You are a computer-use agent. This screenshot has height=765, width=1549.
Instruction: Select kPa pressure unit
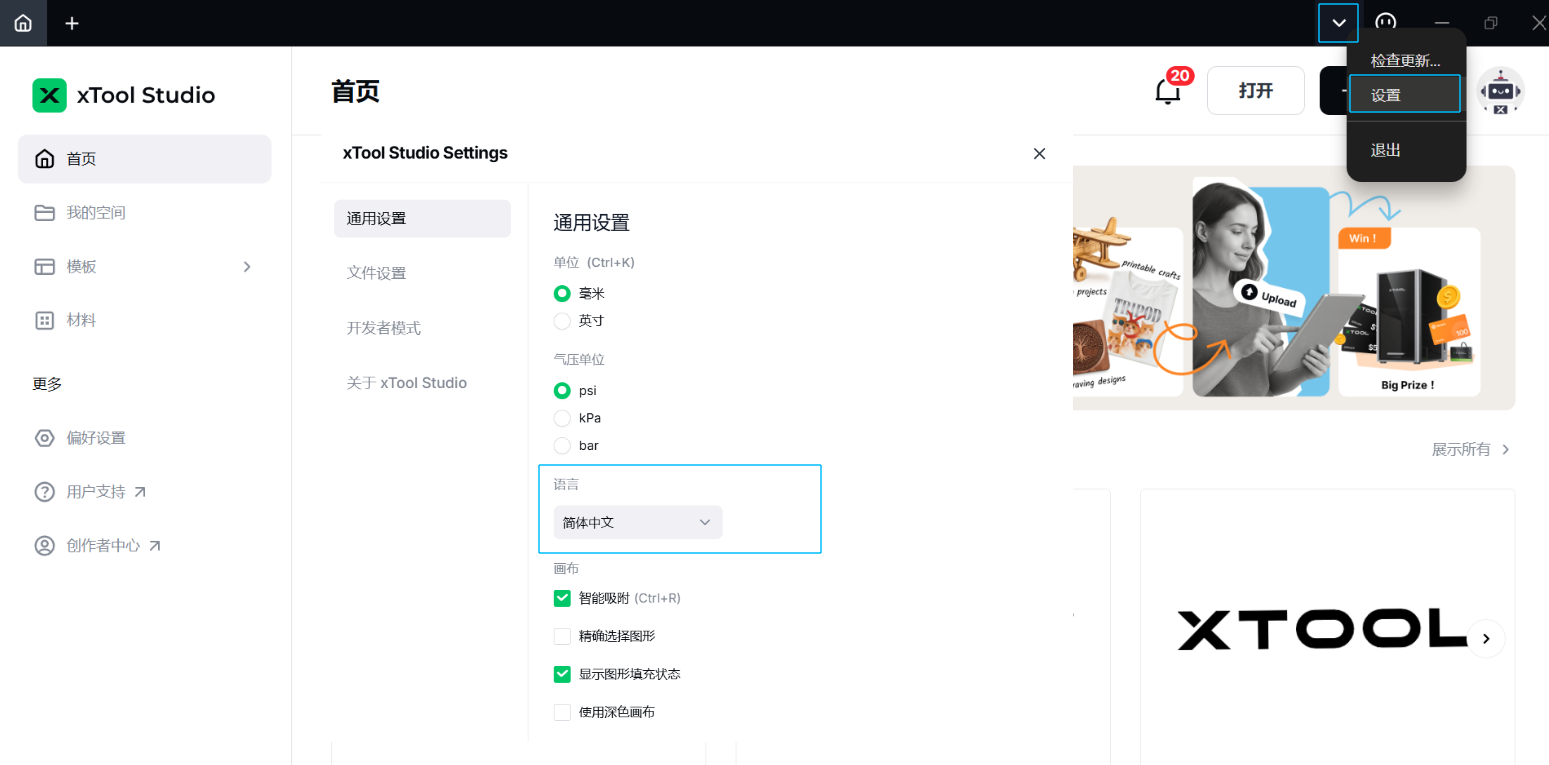coord(562,418)
